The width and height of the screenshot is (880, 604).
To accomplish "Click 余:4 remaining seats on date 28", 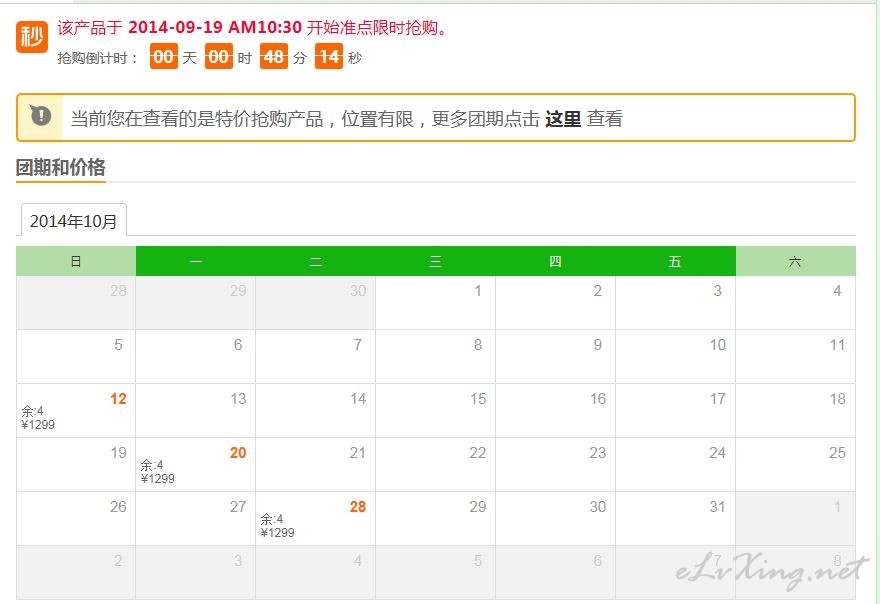I will (272, 519).
